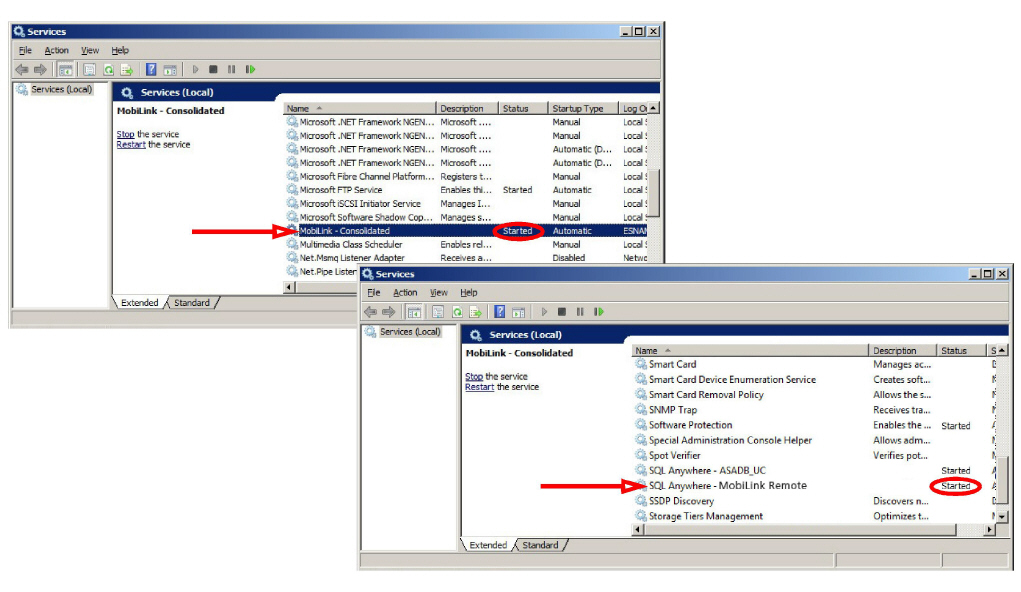Screen dimensions: 1021x592
Task: Open Action menu in front Services window
Action: tap(405, 292)
